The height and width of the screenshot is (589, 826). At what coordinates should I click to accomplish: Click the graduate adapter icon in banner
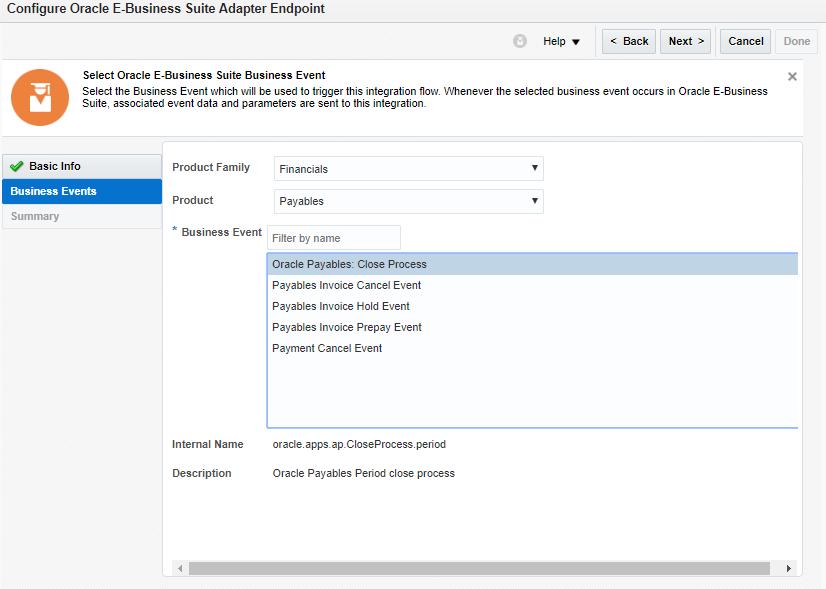coord(40,97)
